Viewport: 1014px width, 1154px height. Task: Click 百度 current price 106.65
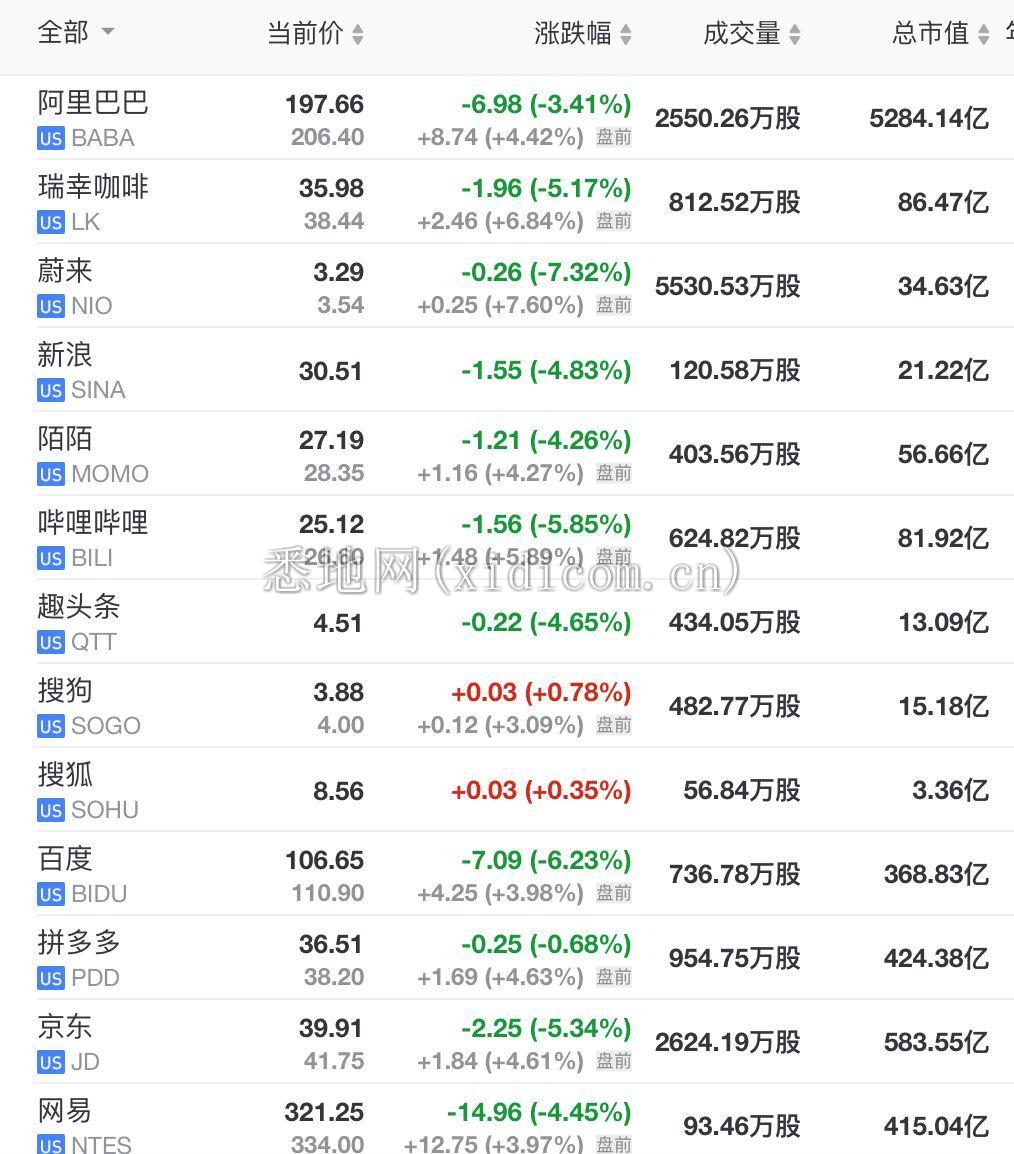[x=325, y=860]
